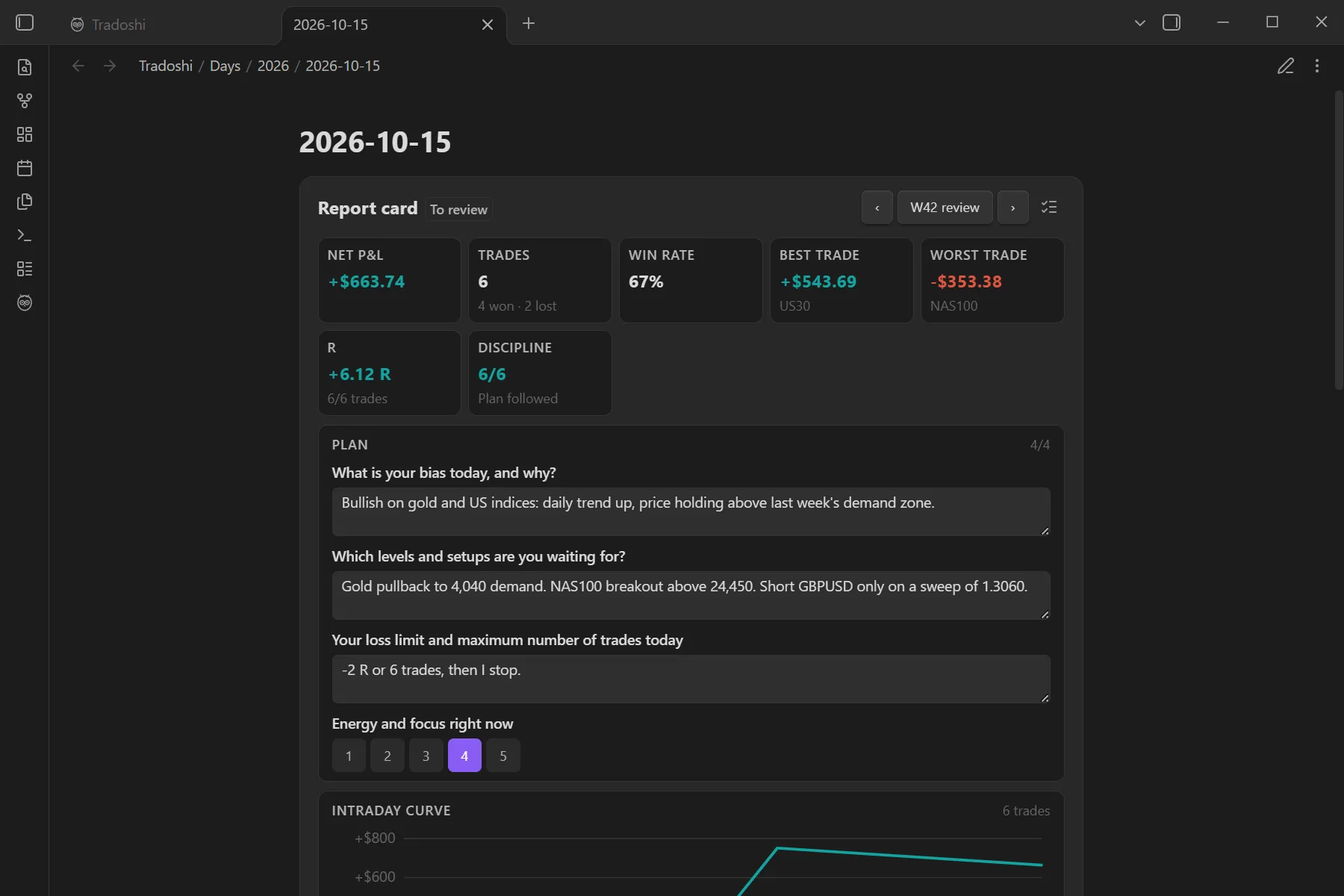This screenshot has height=896, width=1344.
Task: Open quick switcher file search icon
Action: [x=25, y=67]
